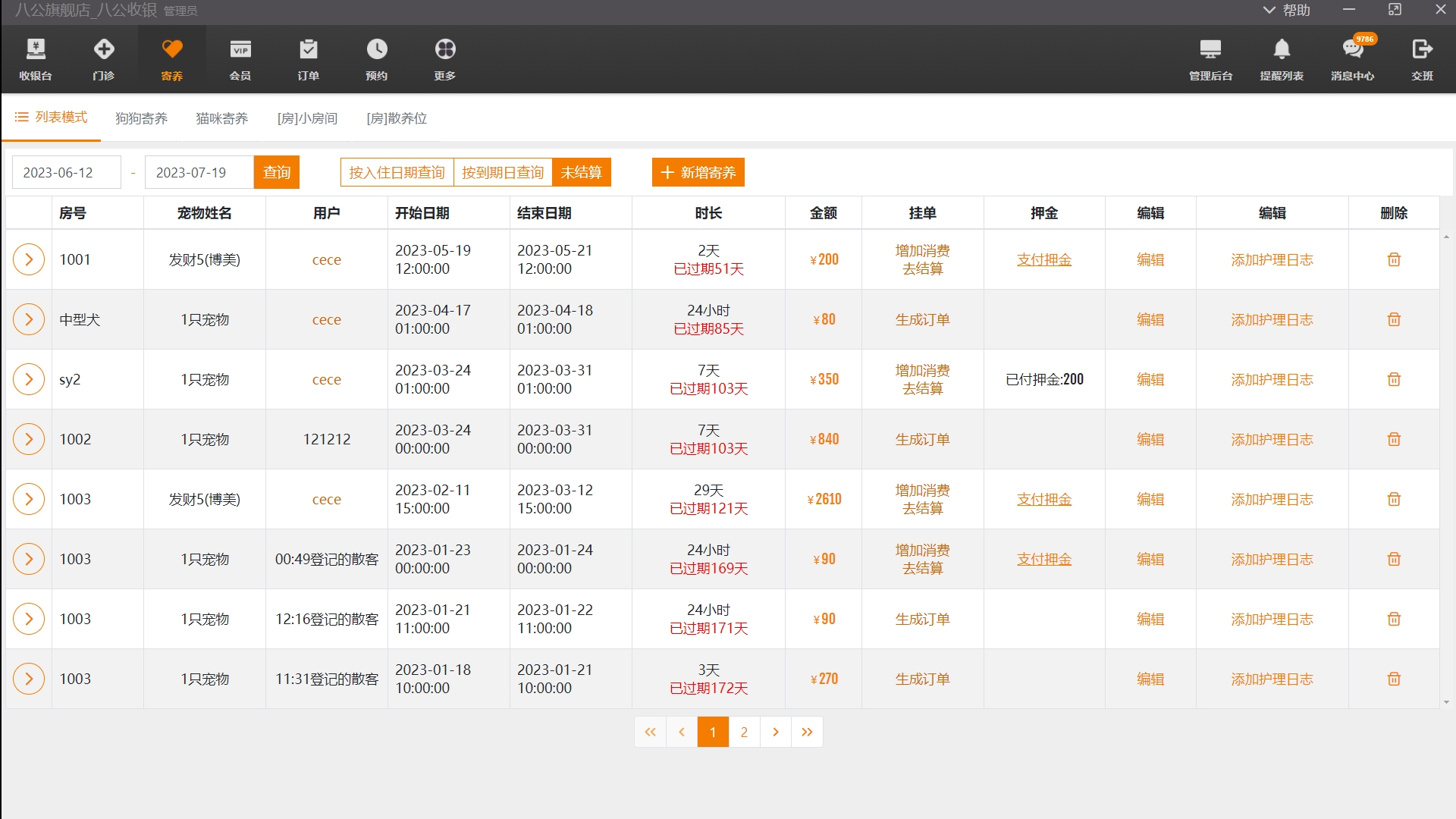Click 添加护理日志 for room 1002
The width and height of the screenshot is (1456, 819).
click(x=1272, y=439)
